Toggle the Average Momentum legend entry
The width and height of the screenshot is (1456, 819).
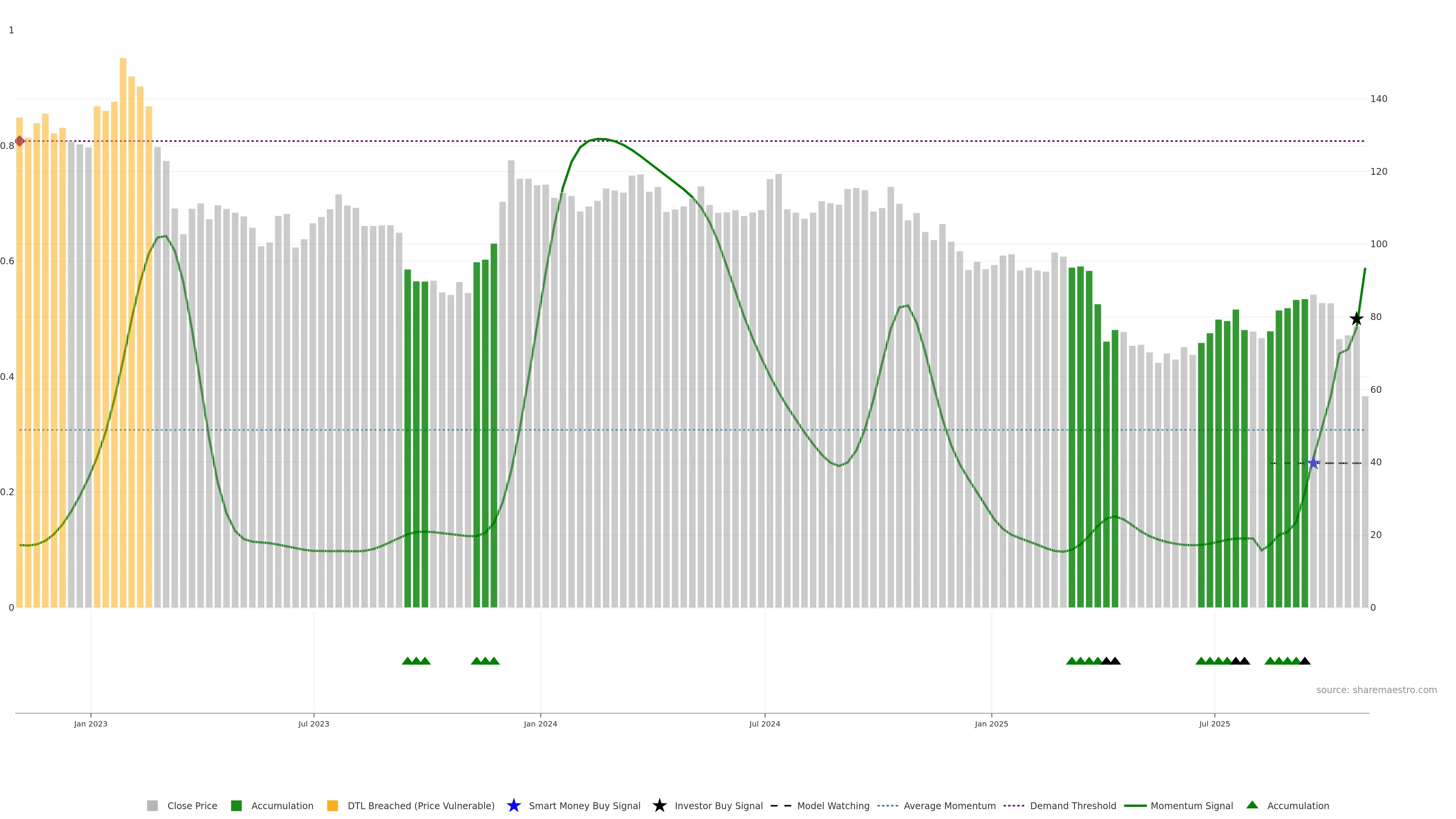pyautogui.click(x=949, y=805)
